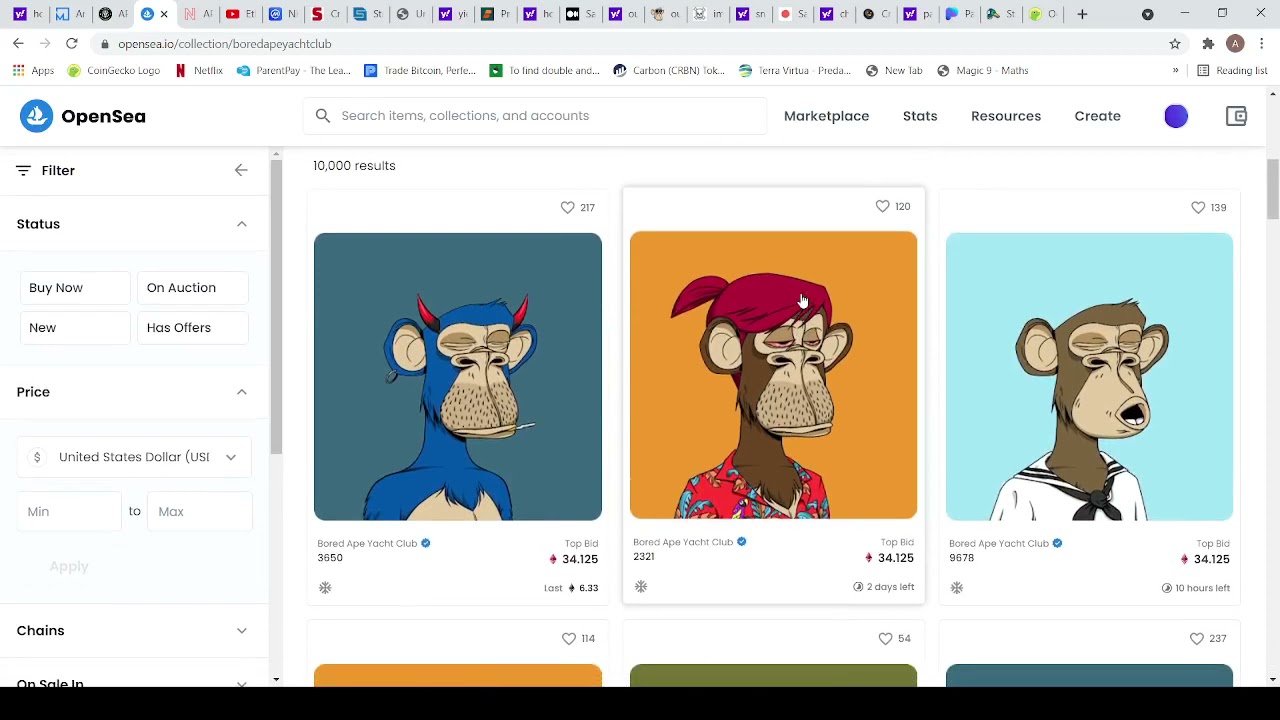Show more bookmarks chevron
This screenshot has height=720, width=1280.
(x=1175, y=71)
